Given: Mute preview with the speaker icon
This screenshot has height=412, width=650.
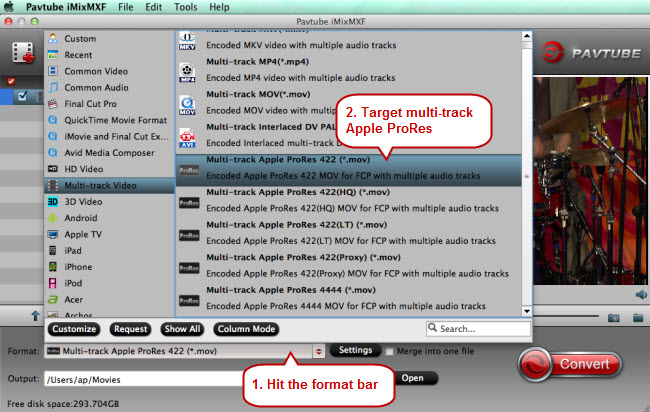Looking at the screenshot, I should (641, 295).
